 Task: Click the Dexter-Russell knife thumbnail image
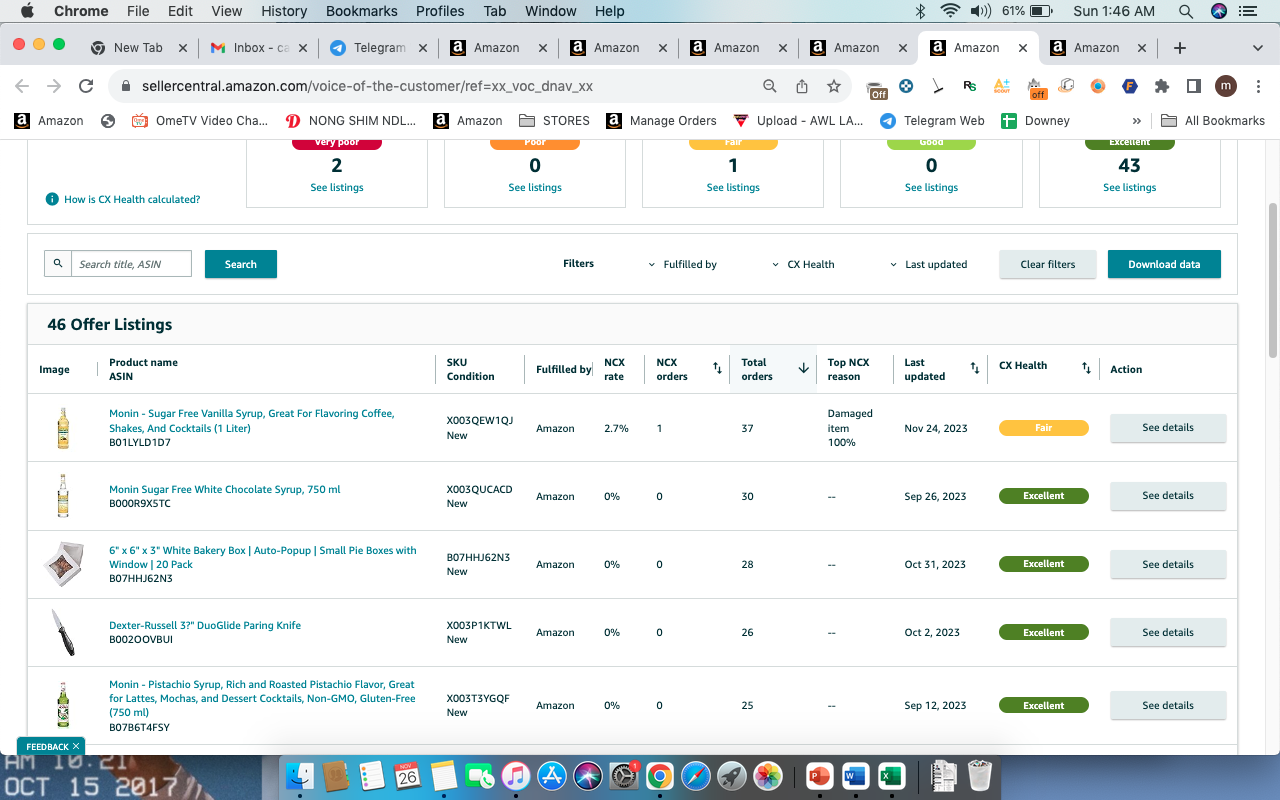(x=63, y=633)
